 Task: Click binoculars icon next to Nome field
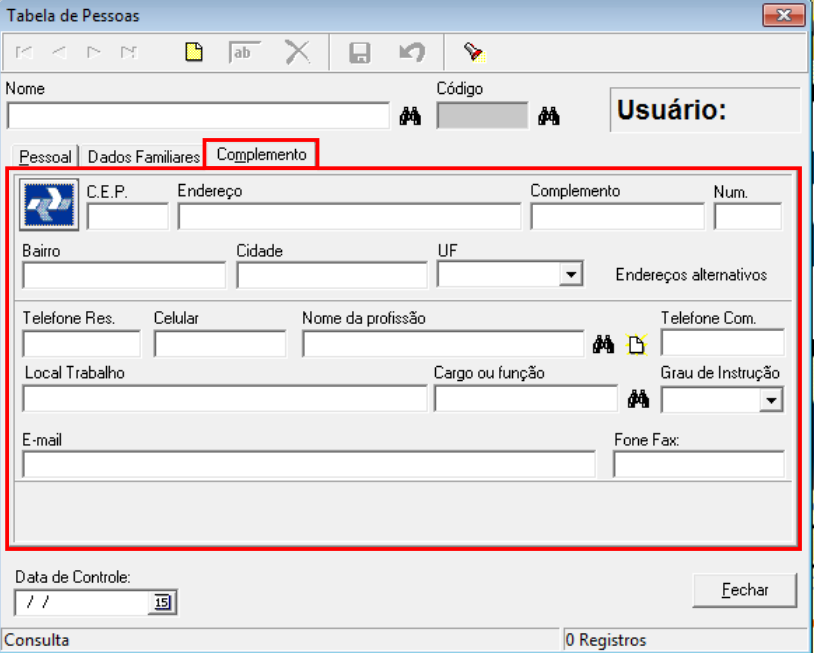(x=410, y=116)
